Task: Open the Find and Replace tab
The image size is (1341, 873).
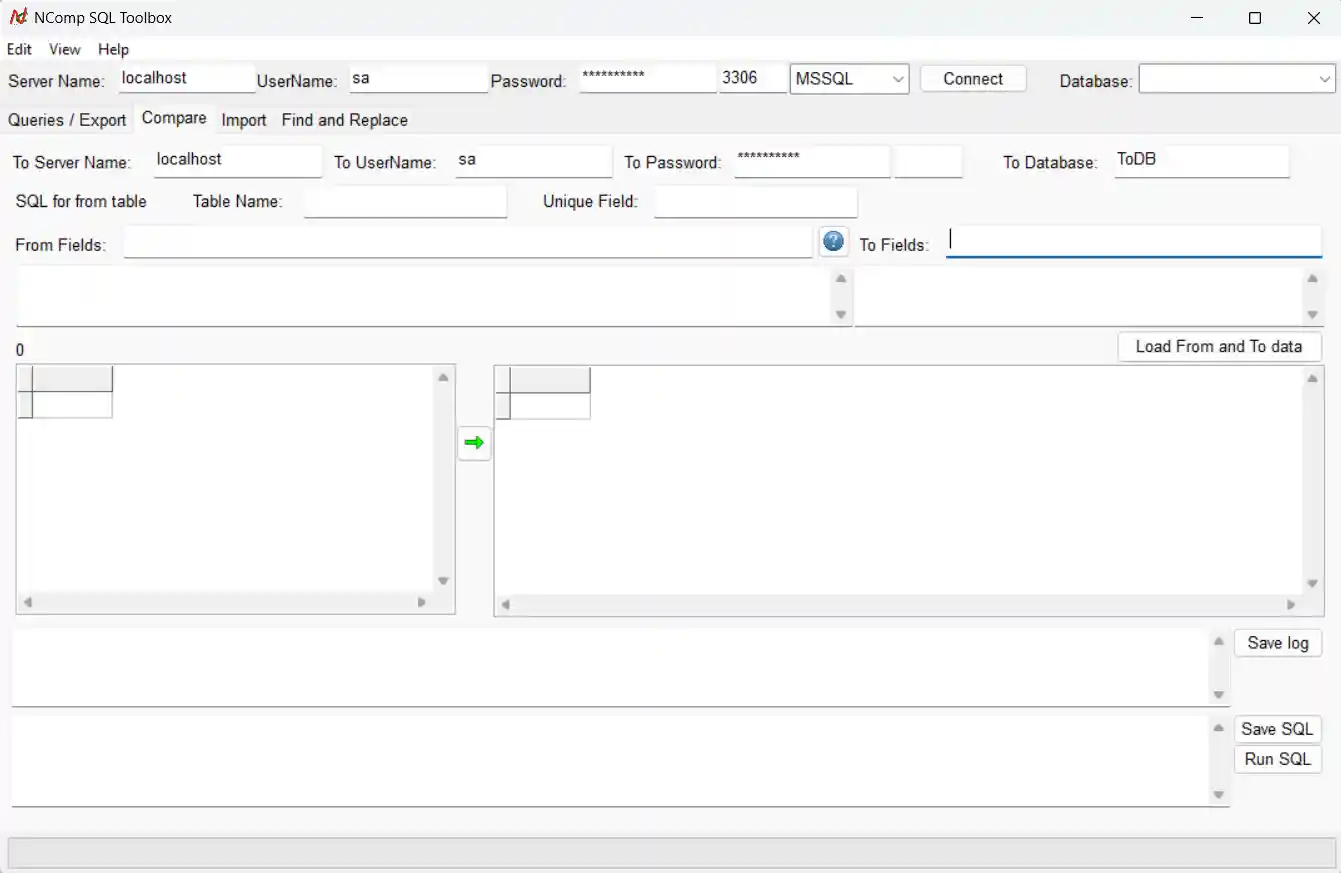Action: (344, 120)
